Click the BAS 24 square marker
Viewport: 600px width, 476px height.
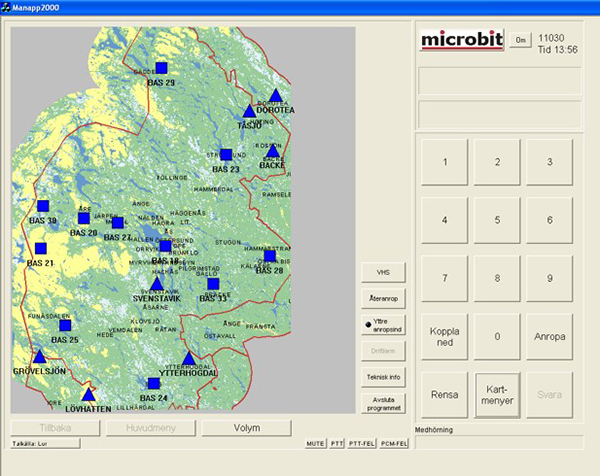pyautogui.click(x=154, y=384)
